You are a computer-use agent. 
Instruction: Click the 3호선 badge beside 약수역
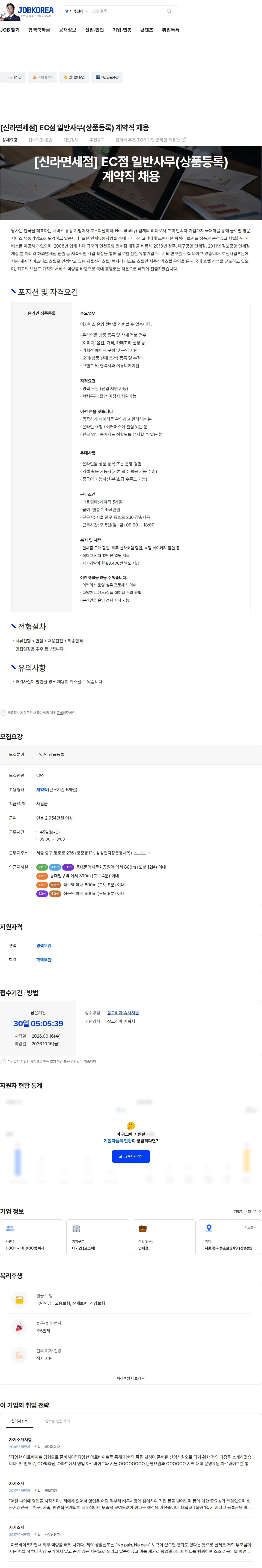click(x=42, y=884)
